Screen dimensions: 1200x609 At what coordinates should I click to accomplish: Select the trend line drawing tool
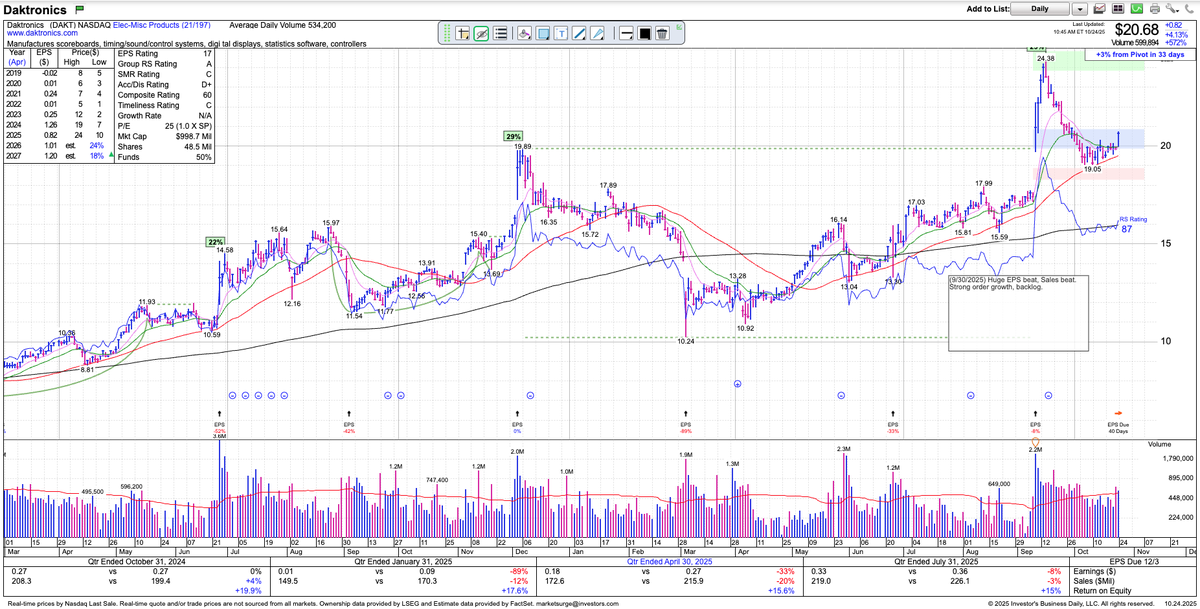pos(579,33)
